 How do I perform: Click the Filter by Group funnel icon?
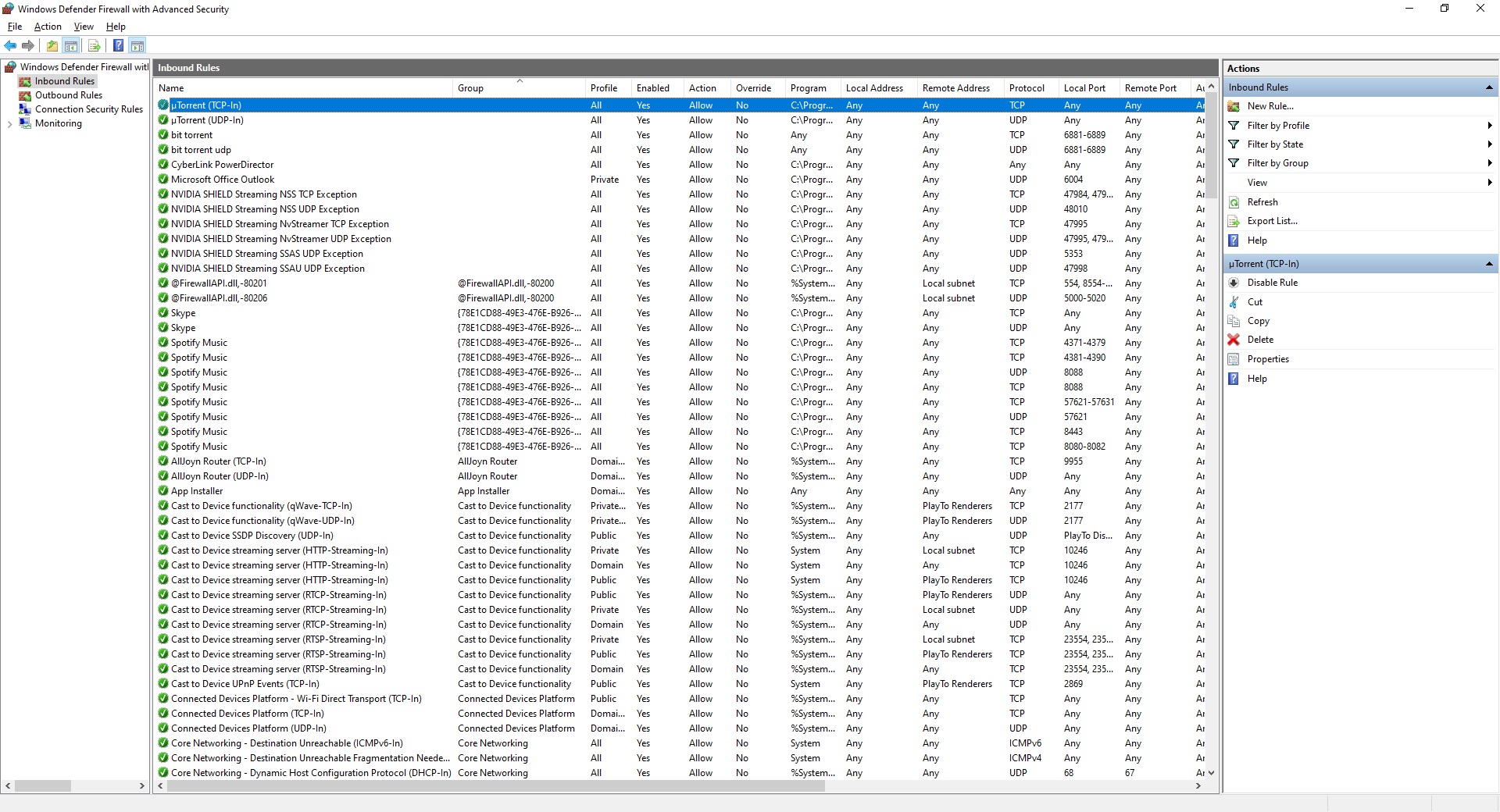pyautogui.click(x=1234, y=163)
